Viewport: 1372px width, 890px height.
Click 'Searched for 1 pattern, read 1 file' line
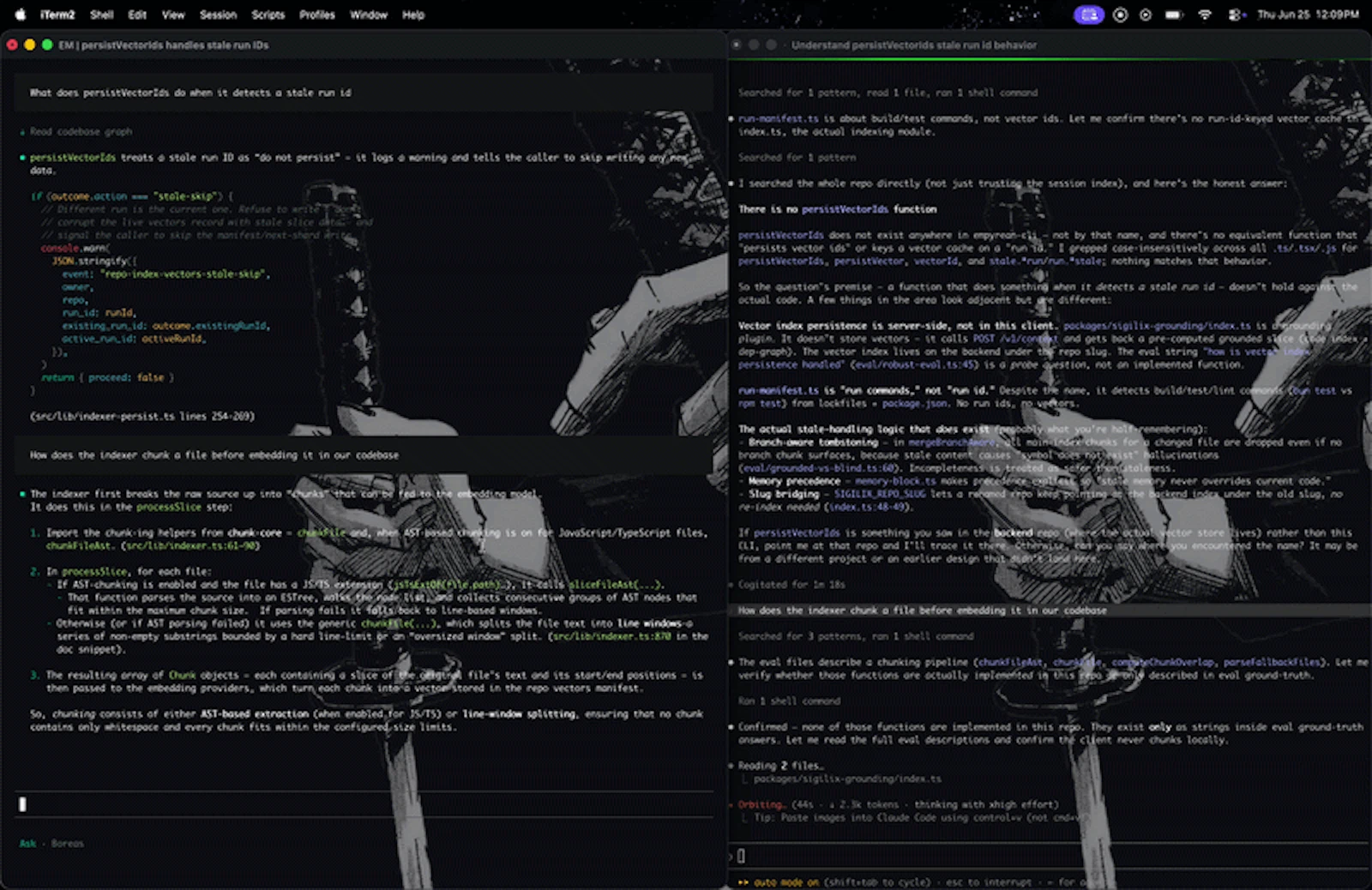(x=888, y=93)
